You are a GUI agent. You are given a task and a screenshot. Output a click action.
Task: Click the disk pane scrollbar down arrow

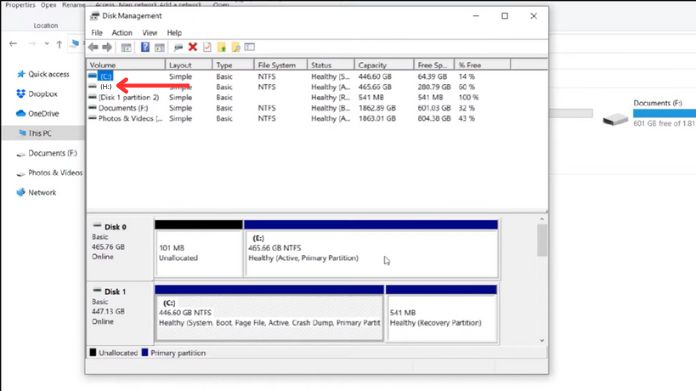(542, 340)
